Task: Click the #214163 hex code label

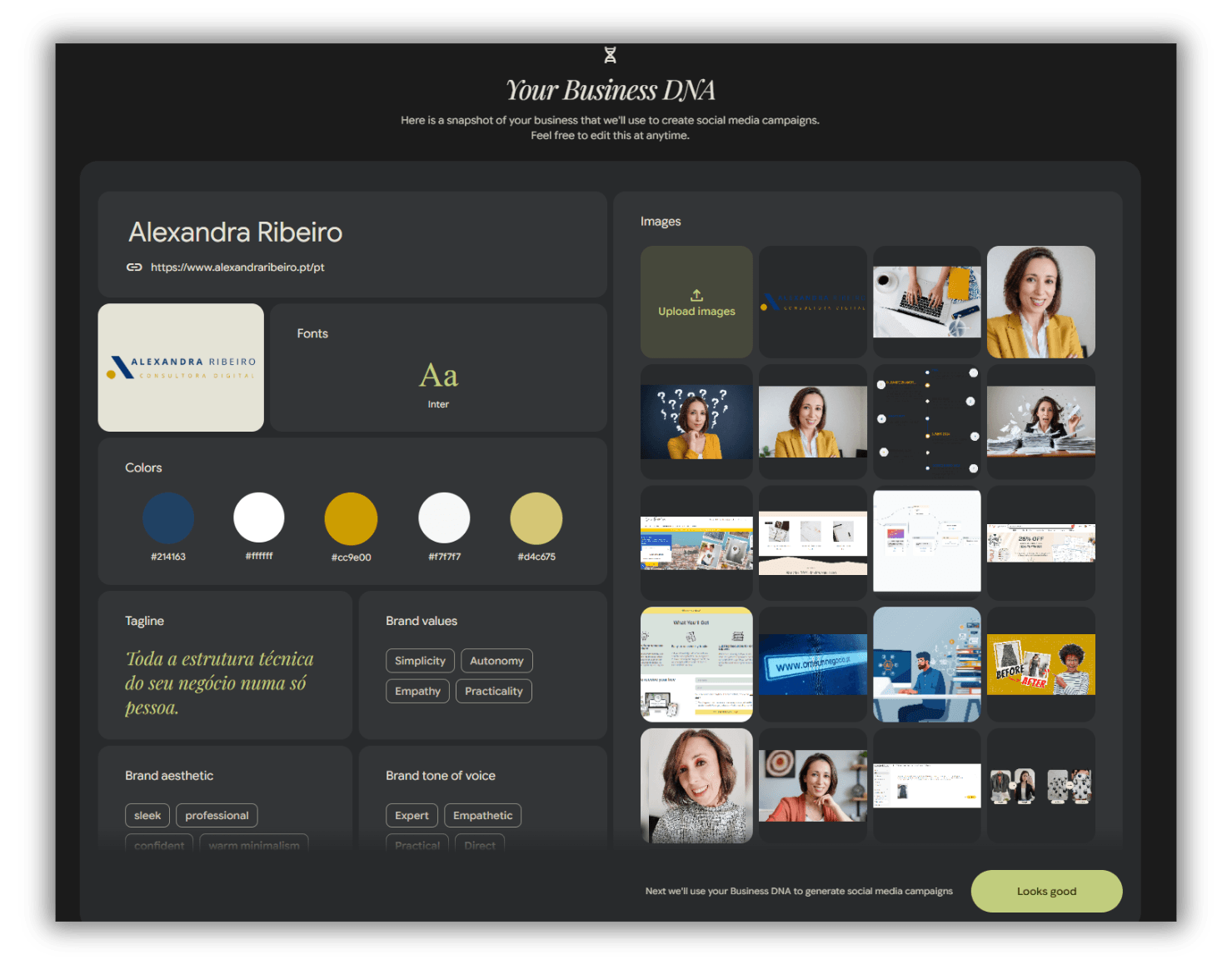Action: 168,557
